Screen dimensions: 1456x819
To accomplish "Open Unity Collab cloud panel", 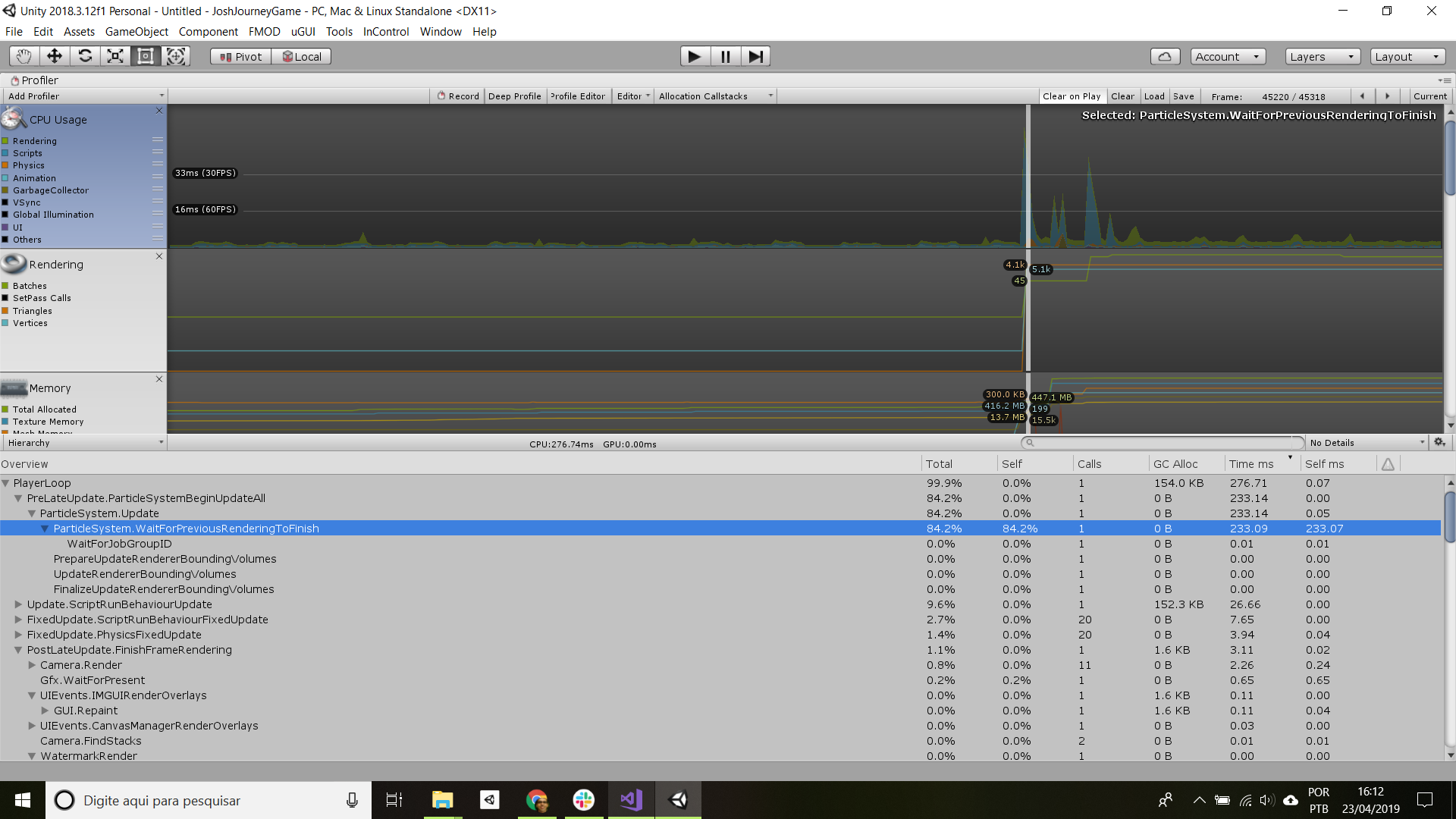I will click(1165, 55).
